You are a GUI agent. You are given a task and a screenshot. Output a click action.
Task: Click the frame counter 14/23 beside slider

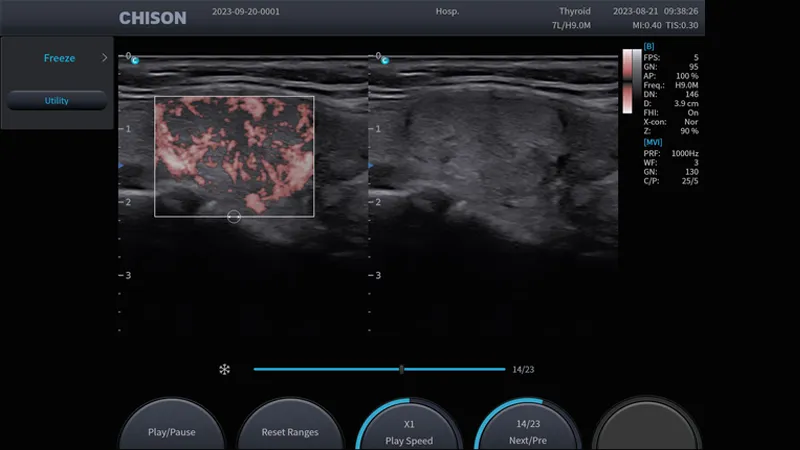[x=523, y=369]
